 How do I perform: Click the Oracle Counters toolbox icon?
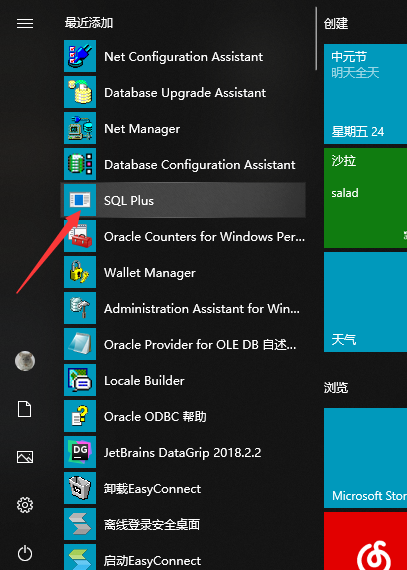tap(80, 236)
